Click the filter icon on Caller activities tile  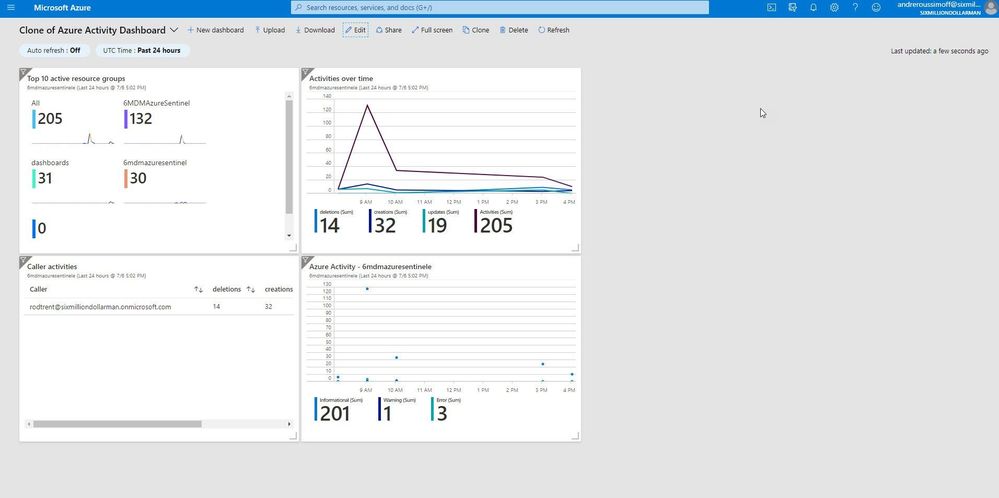coord(23,260)
